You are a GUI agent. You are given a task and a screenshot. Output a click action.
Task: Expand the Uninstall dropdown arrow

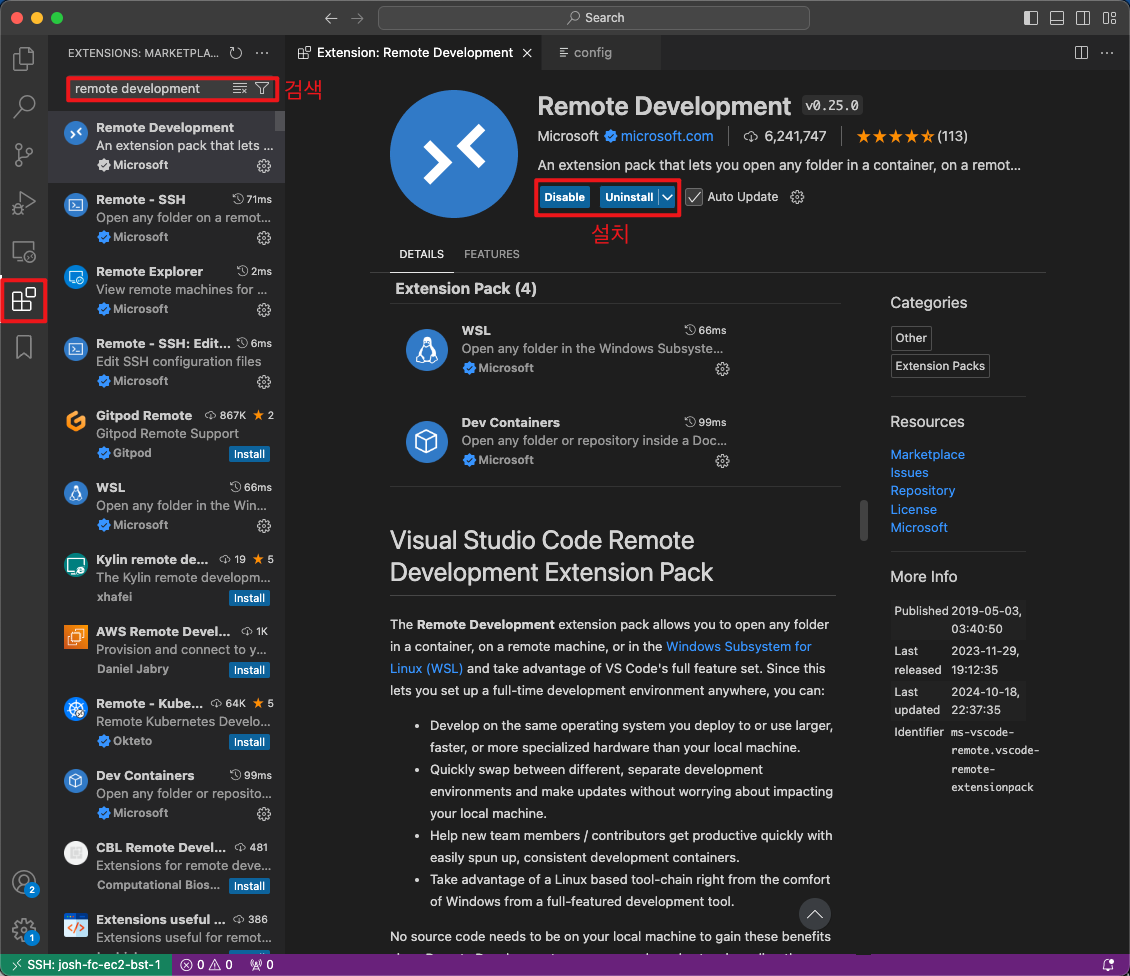pos(668,197)
